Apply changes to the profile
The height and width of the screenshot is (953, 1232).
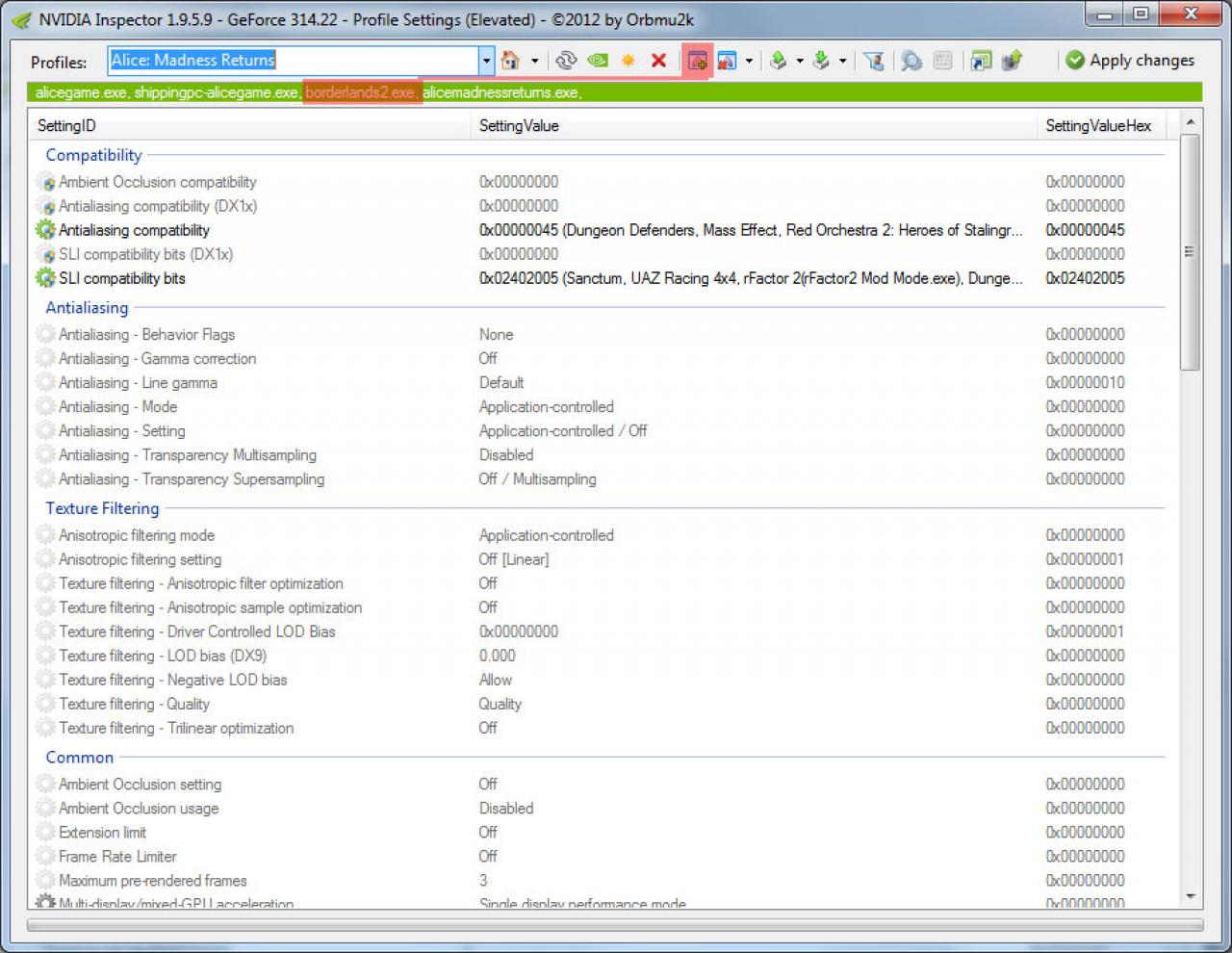click(x=1130, y=60)
